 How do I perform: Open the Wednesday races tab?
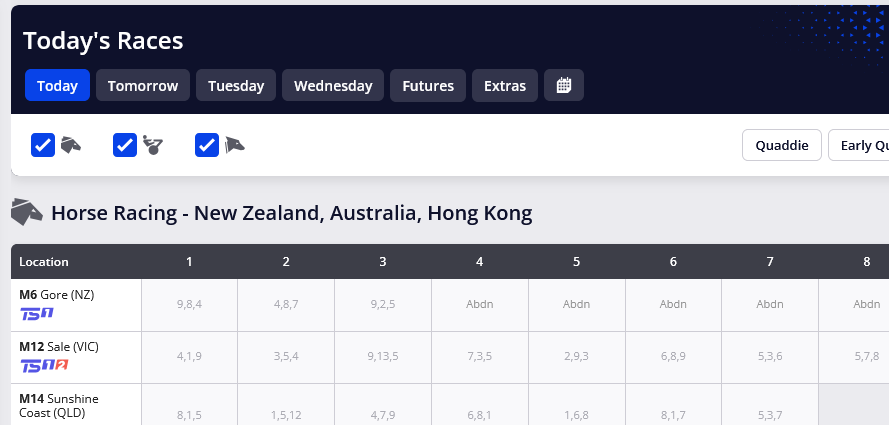tap(333, 86)
